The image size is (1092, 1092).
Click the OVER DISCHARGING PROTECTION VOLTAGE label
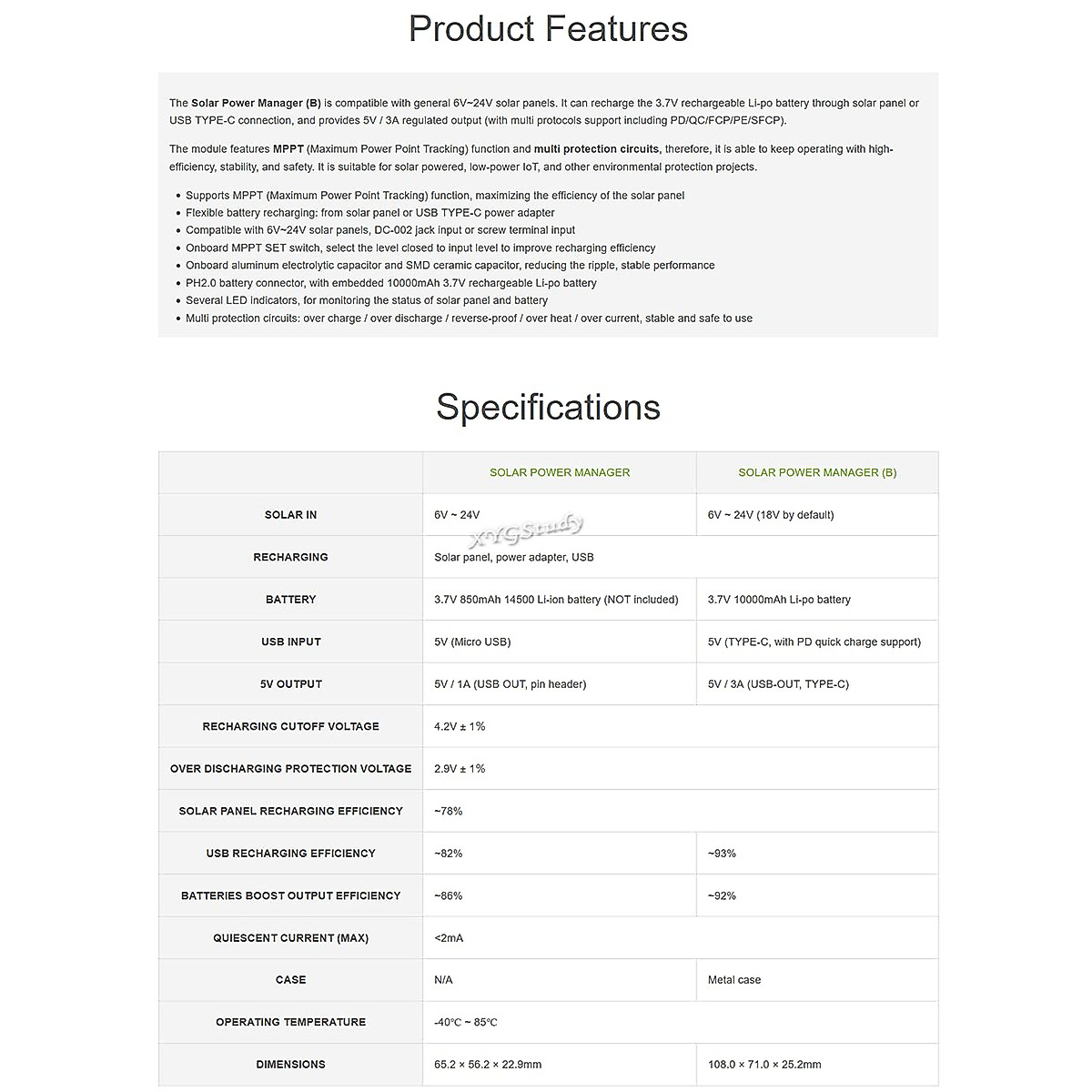point(290,769)
